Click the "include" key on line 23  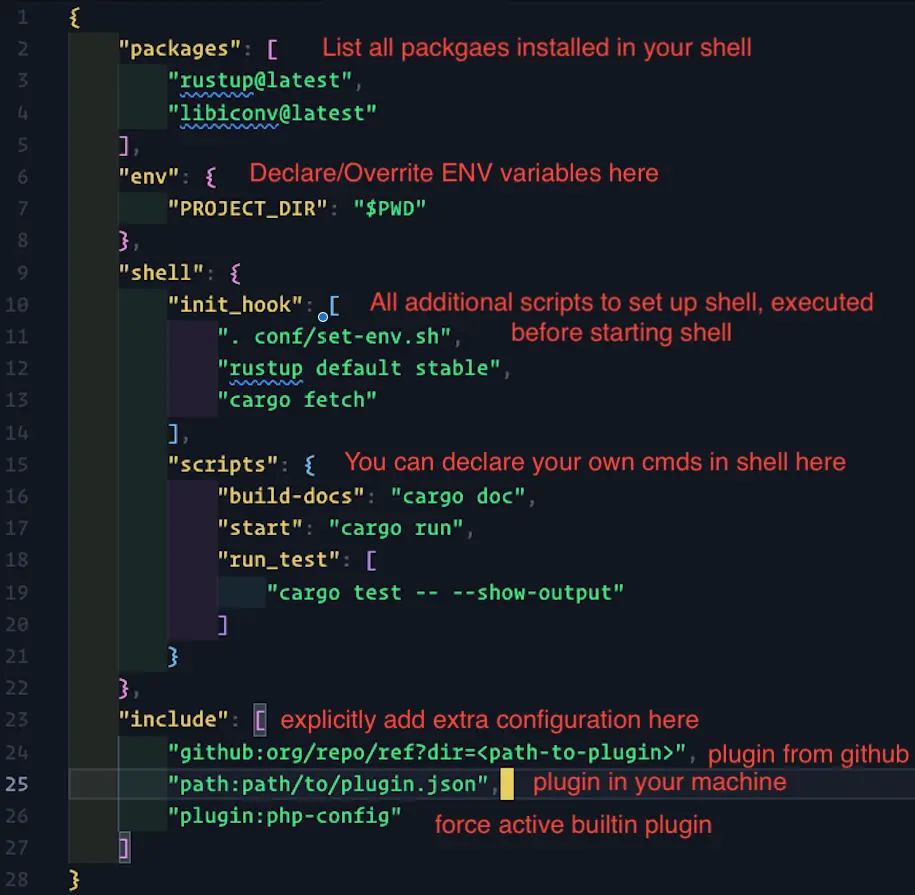173,719
